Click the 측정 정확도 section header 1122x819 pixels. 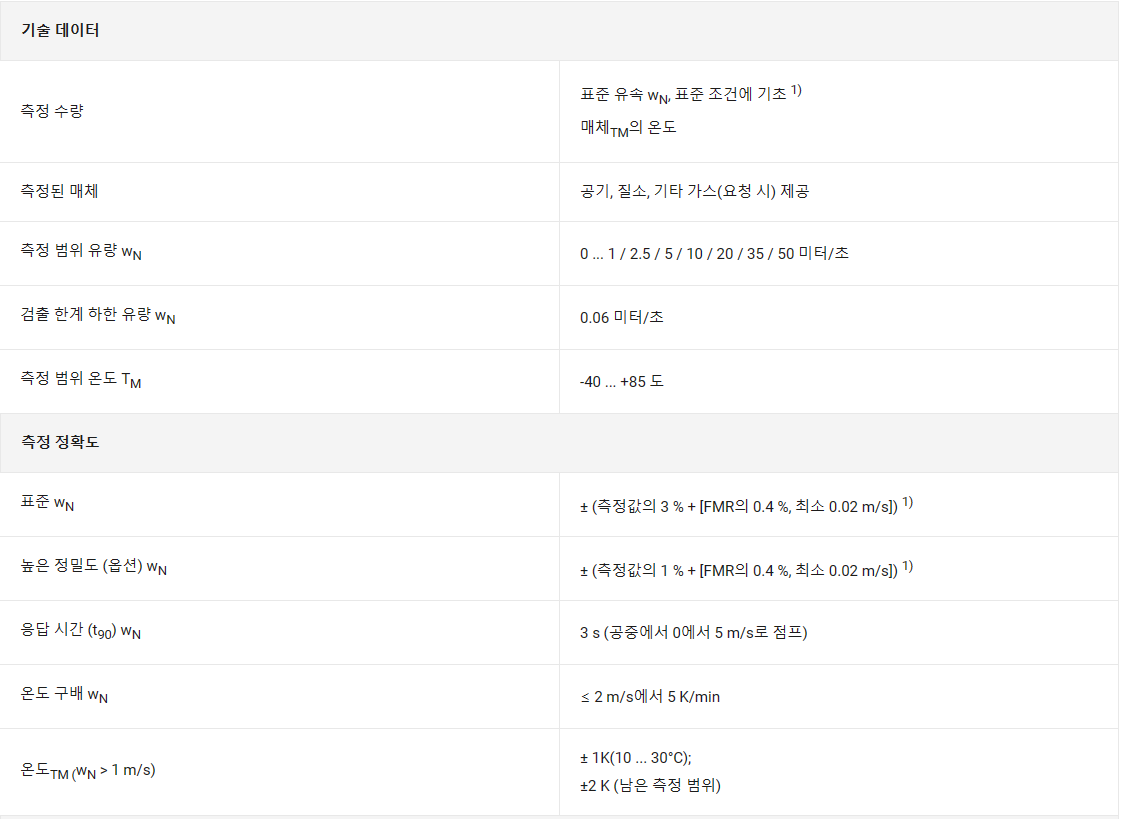(x=60, y=442)
